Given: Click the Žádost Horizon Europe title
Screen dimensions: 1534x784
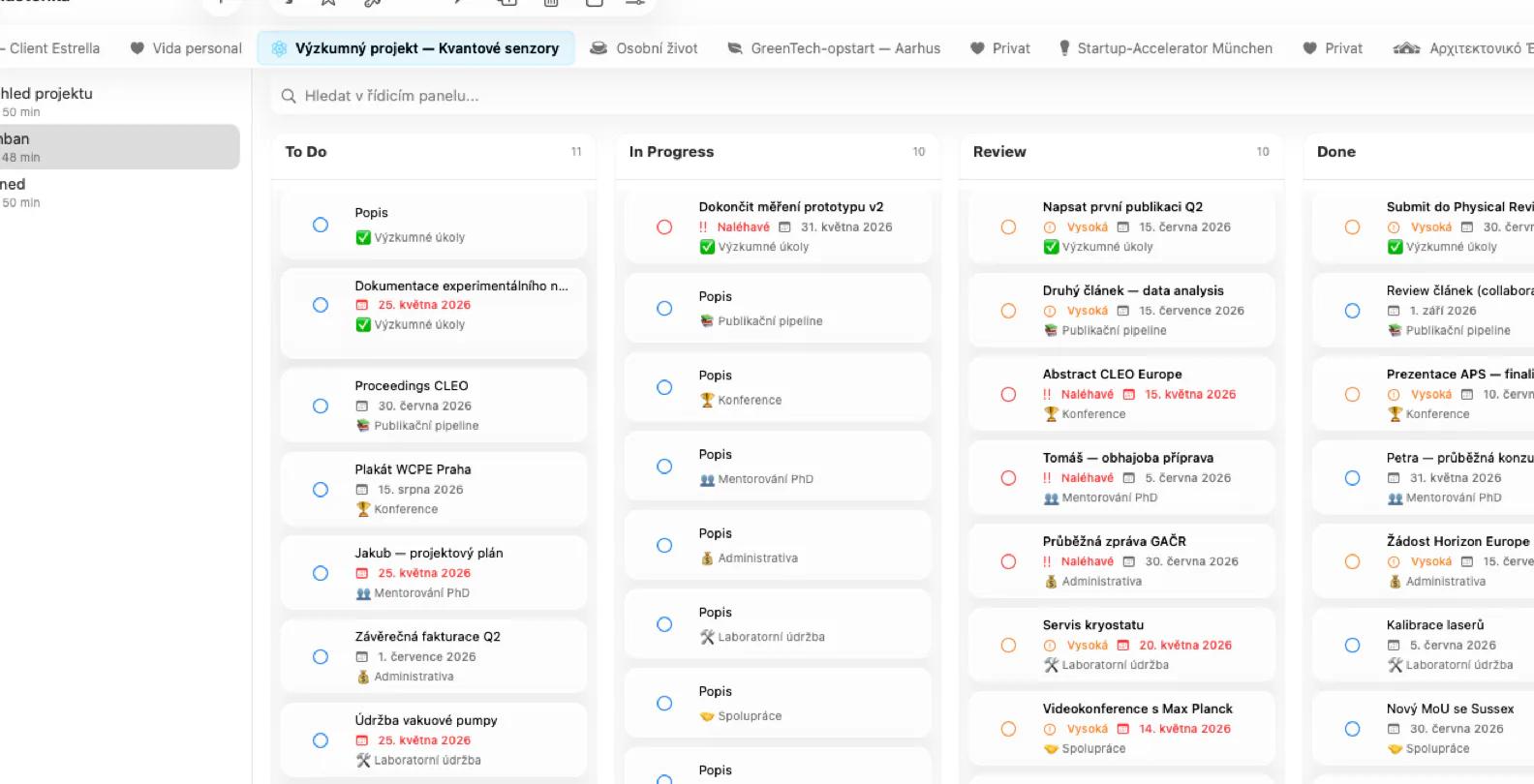Looking at the screenshot, I should tap(1458, 542).
